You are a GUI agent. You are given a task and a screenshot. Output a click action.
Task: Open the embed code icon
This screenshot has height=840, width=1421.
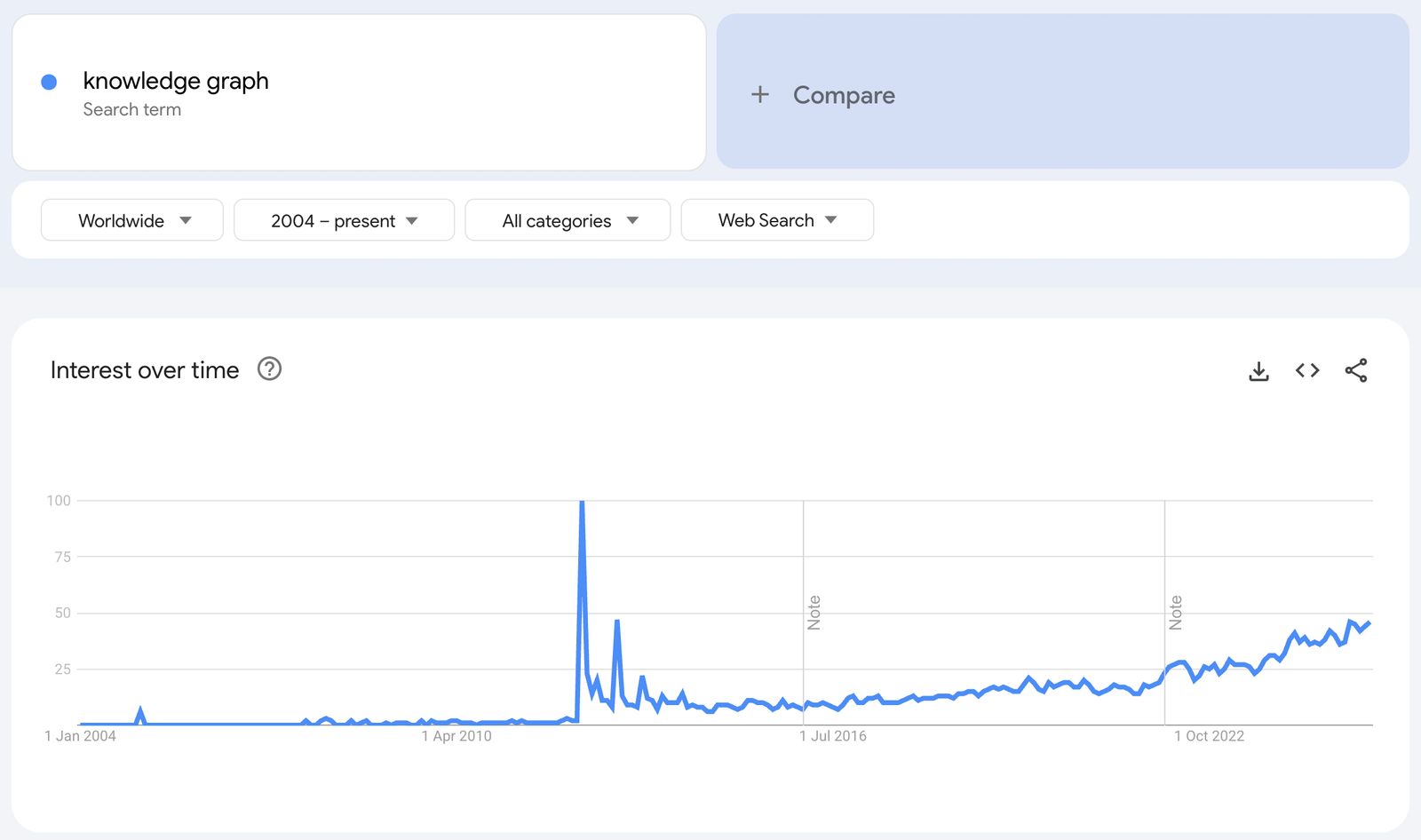(x=1307, y=370)
